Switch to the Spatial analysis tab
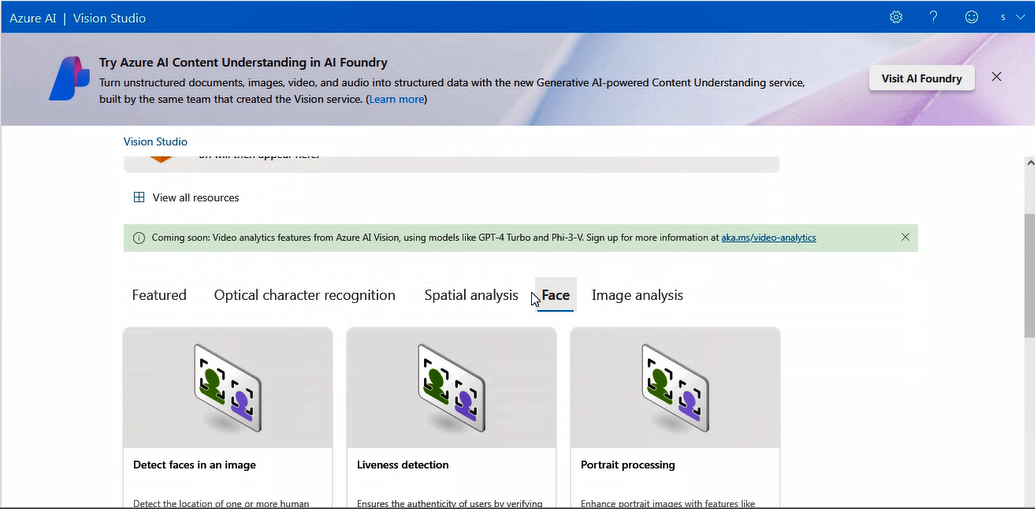This screenshot has height=509, width=1035. click(471, 295)
